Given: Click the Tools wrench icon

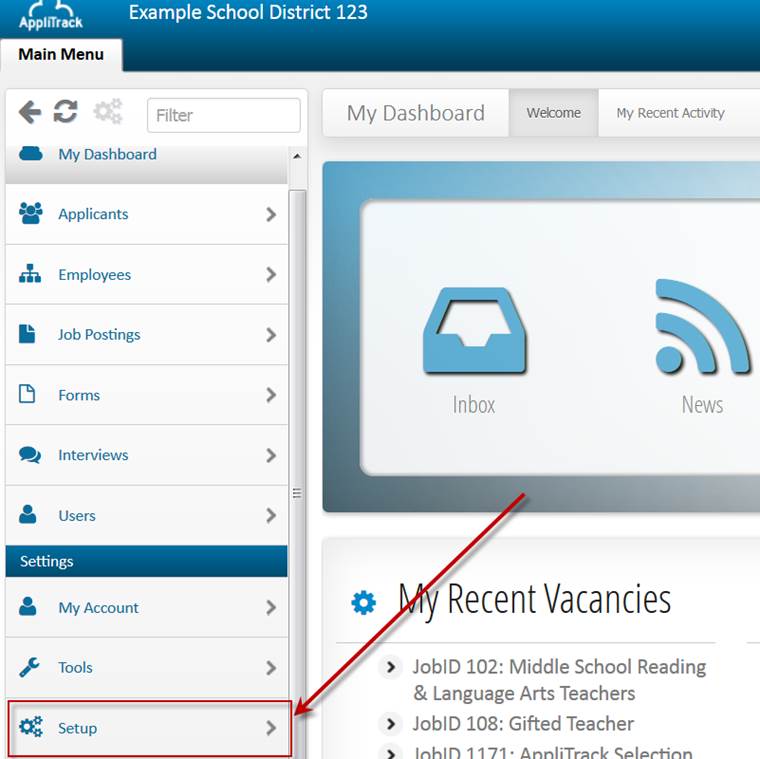Looking at the screenshot, I should pyautogui.click(x=29, y=667).
